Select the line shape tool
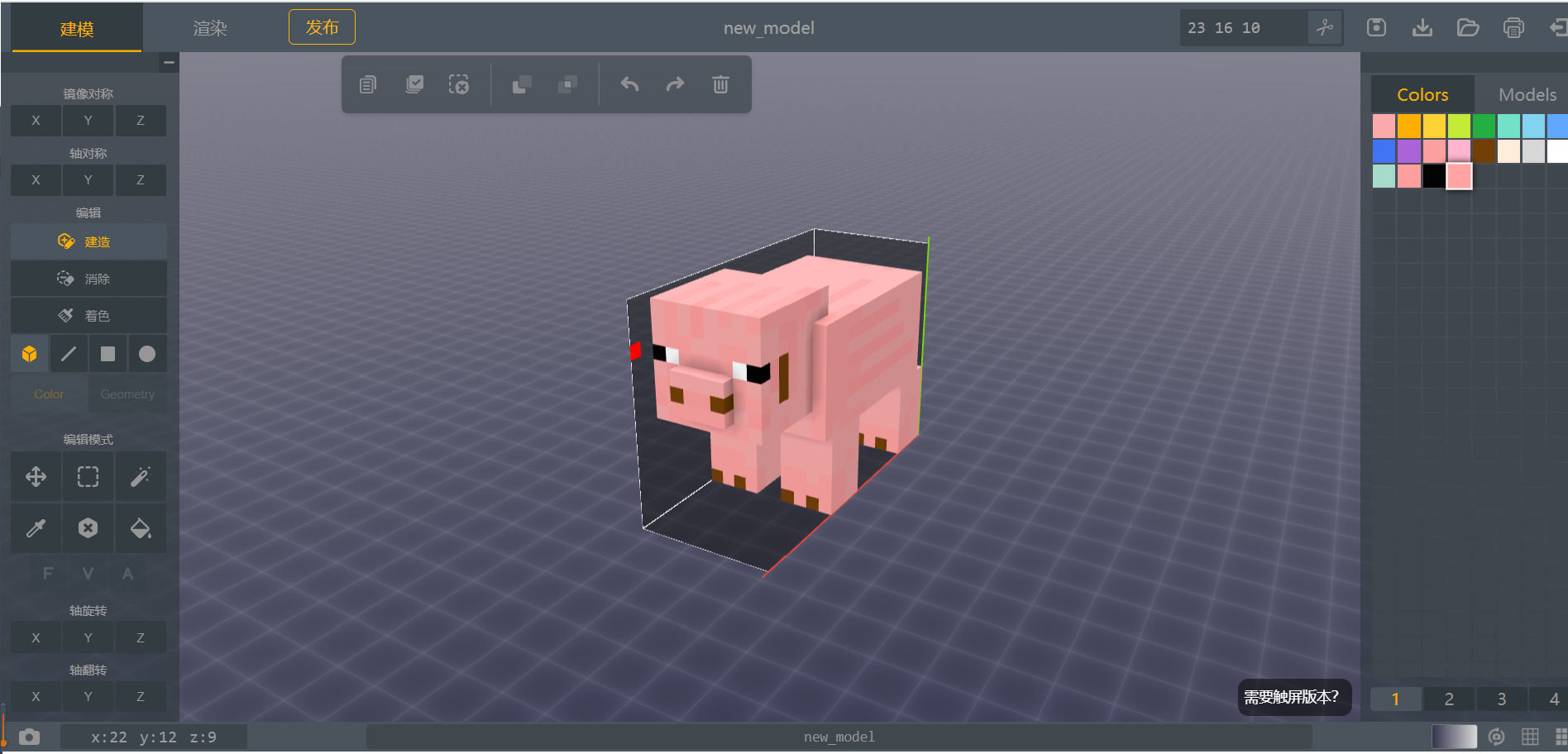 pos(69,354)
